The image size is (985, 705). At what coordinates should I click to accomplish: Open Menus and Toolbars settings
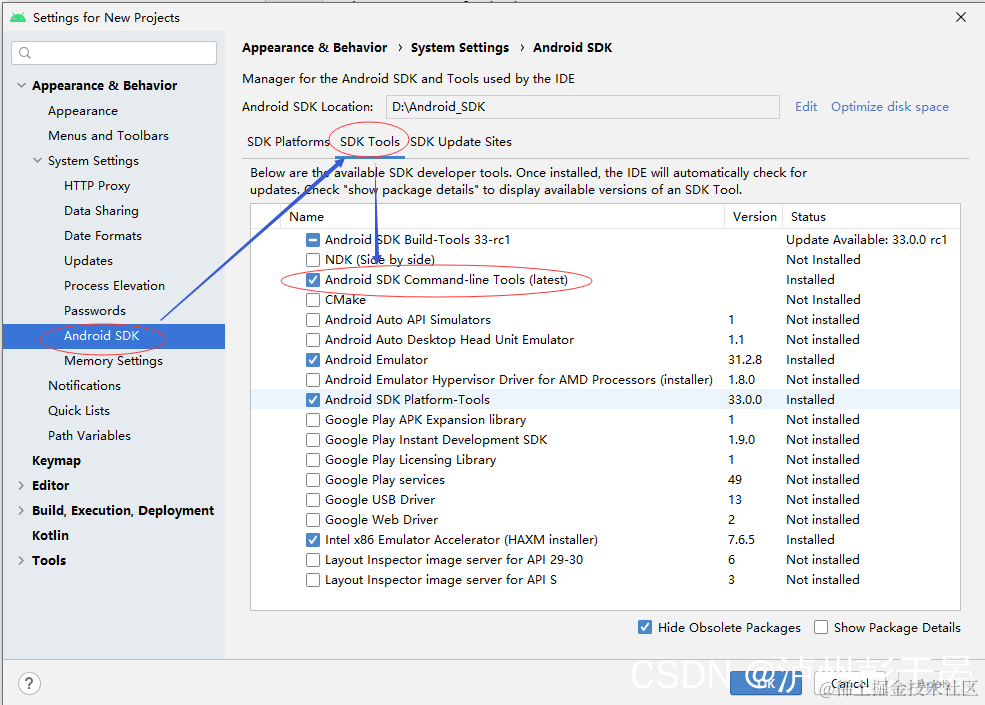[109, 136]
